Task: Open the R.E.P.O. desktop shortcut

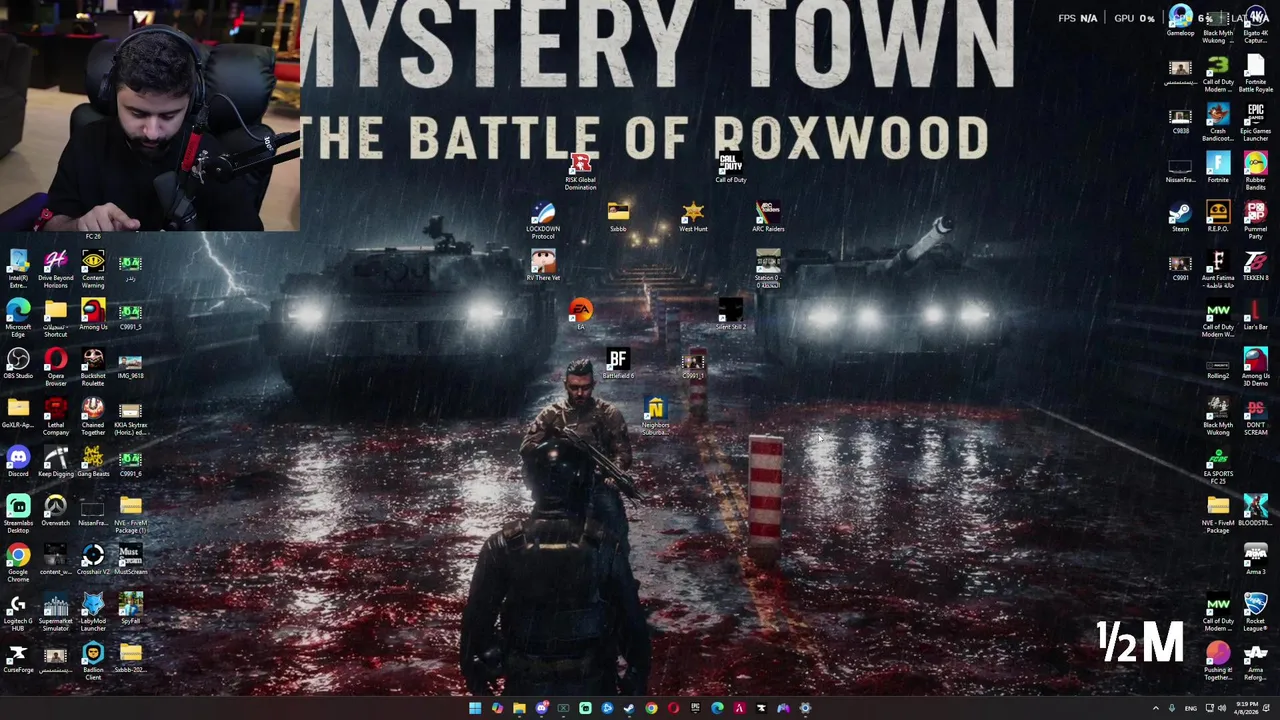Action: (x=1218, y=218)
